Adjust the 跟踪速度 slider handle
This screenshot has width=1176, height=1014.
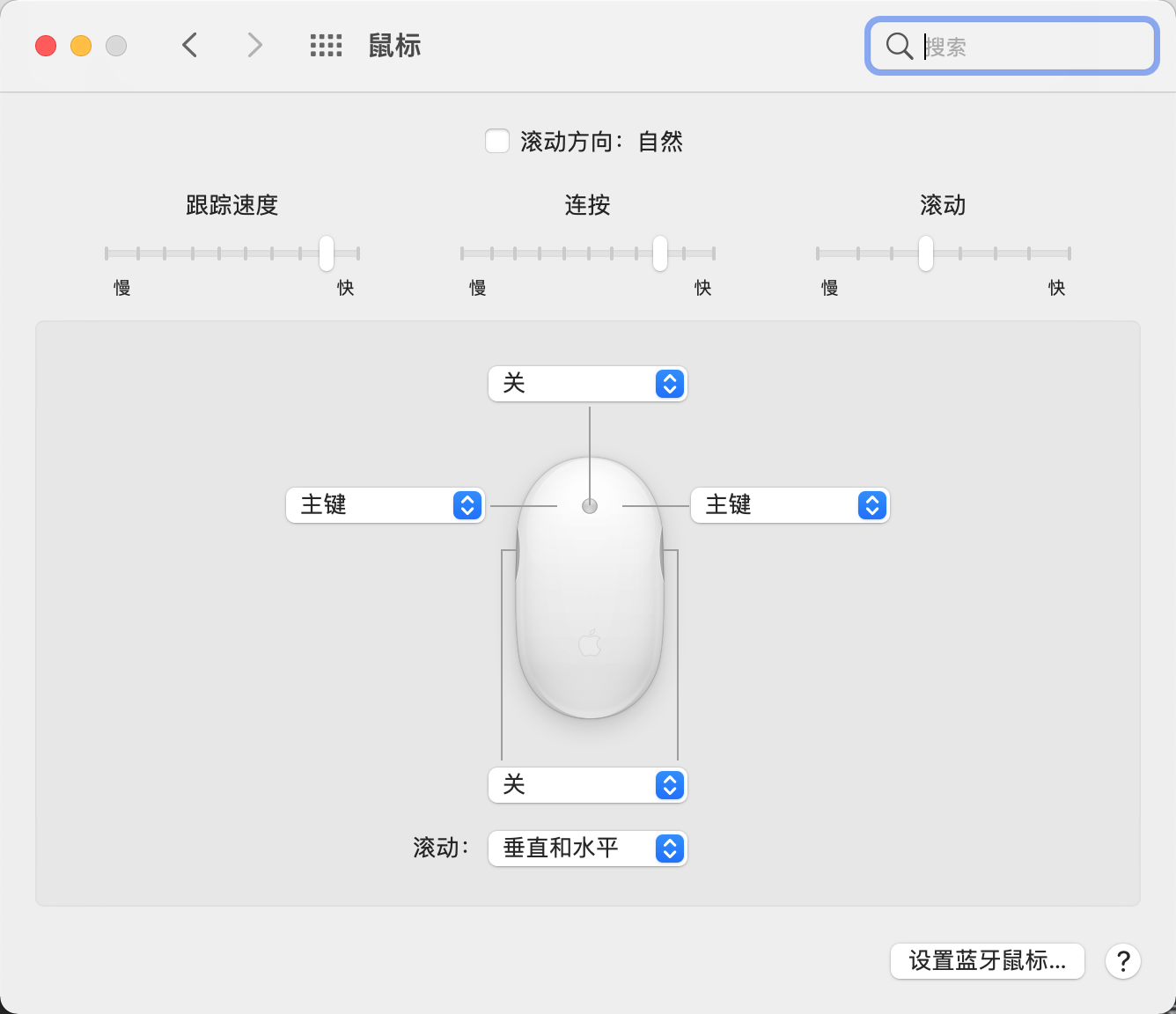[327, 253]
